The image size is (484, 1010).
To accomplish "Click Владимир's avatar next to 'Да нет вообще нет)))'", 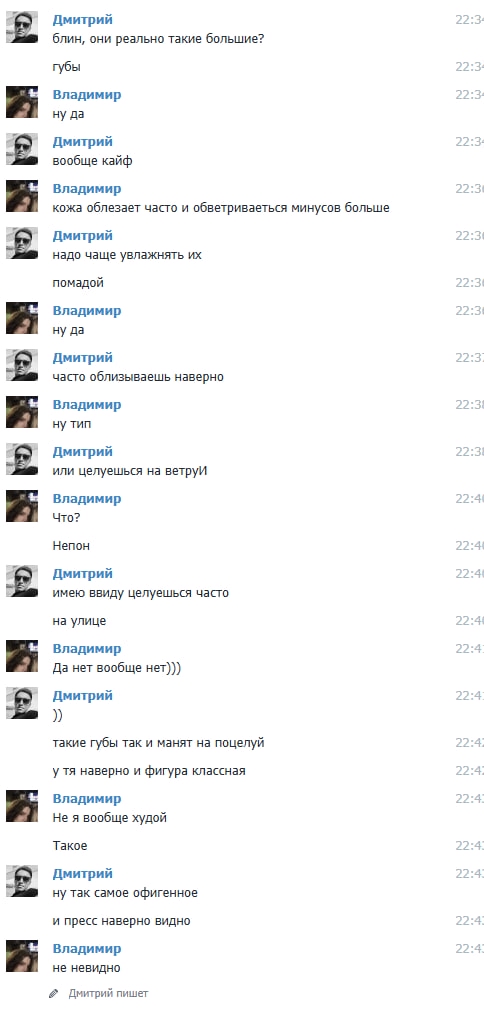I will click(22, 656).
